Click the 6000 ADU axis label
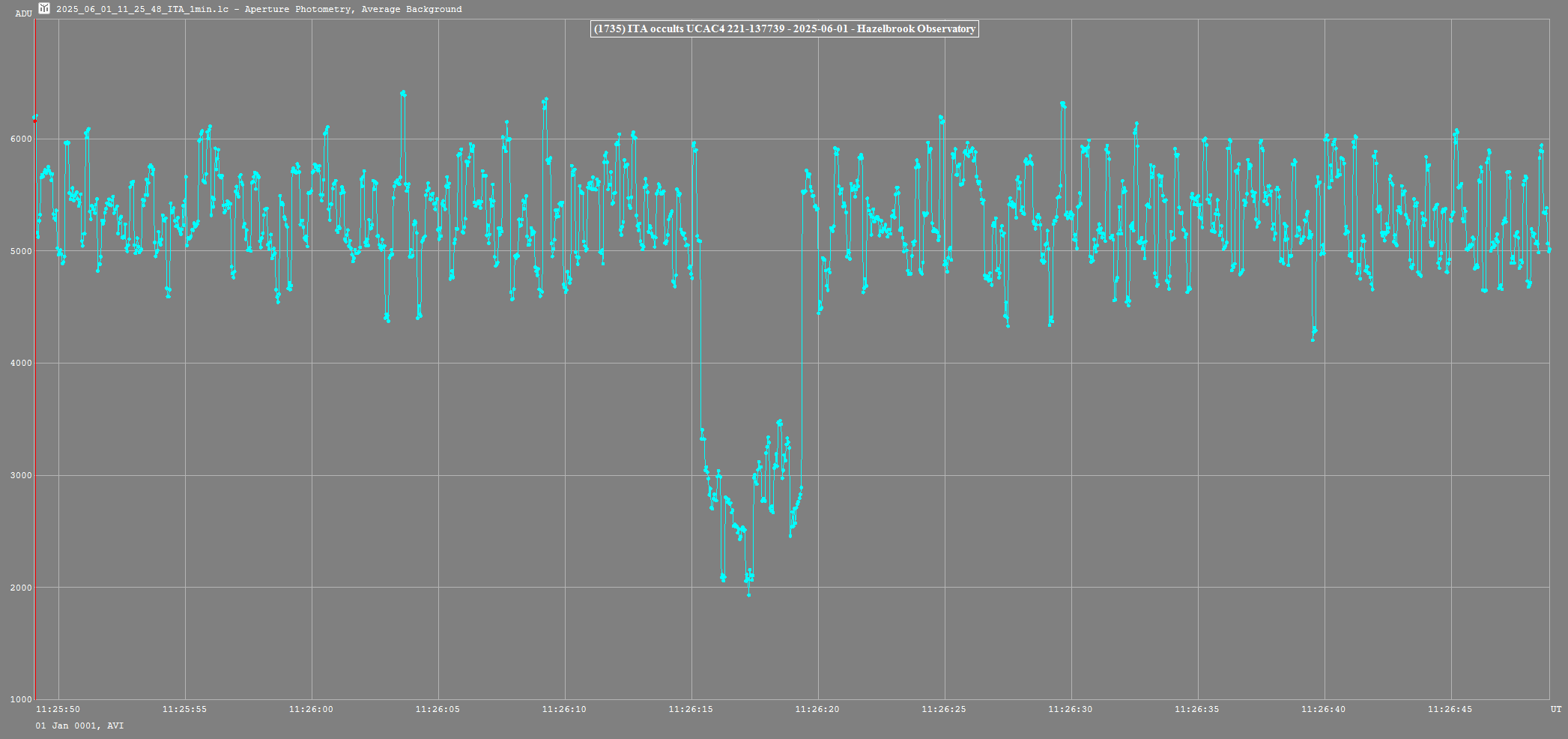Image resolution: width=1568 pixels, height=739 pixels. pos(21,139)
